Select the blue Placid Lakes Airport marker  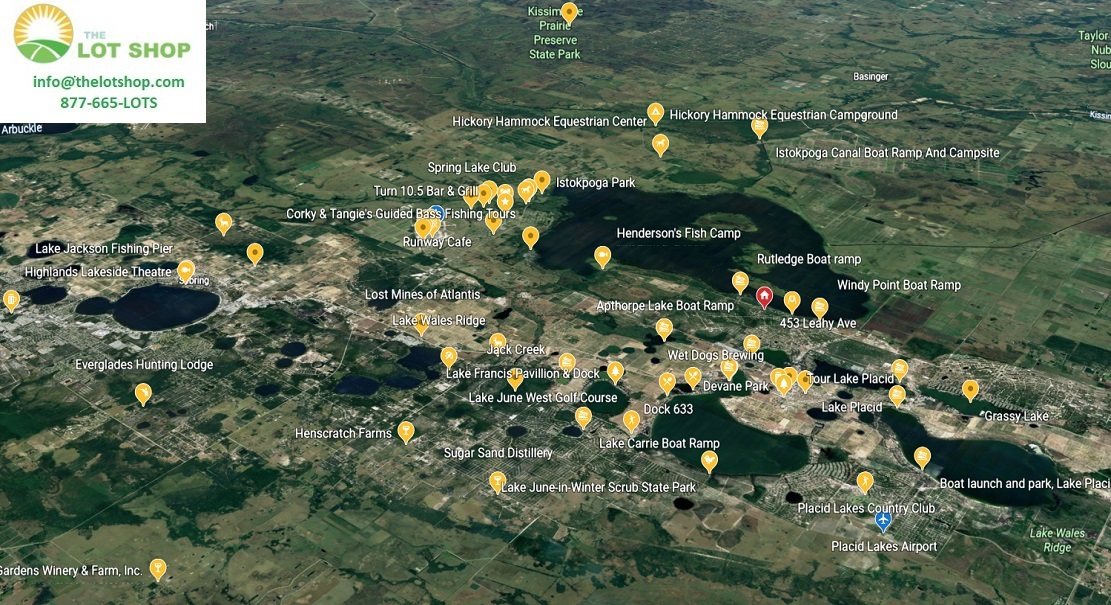tap(883, 521)
